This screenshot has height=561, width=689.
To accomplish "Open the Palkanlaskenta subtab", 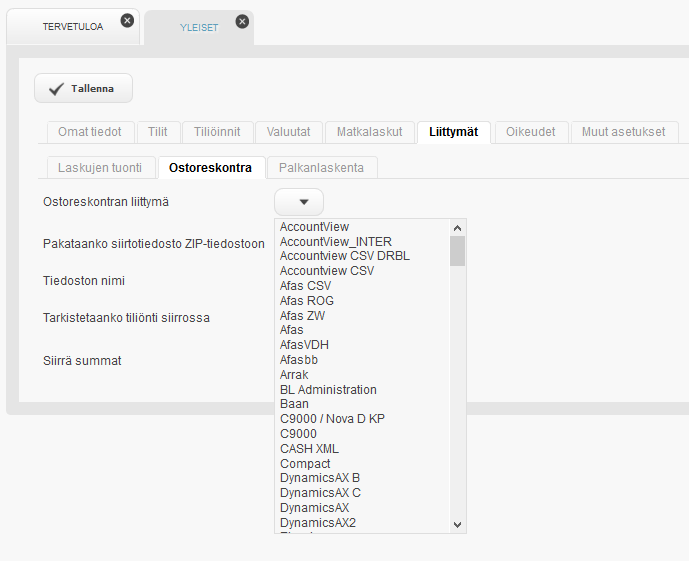I will coord(321,167).
